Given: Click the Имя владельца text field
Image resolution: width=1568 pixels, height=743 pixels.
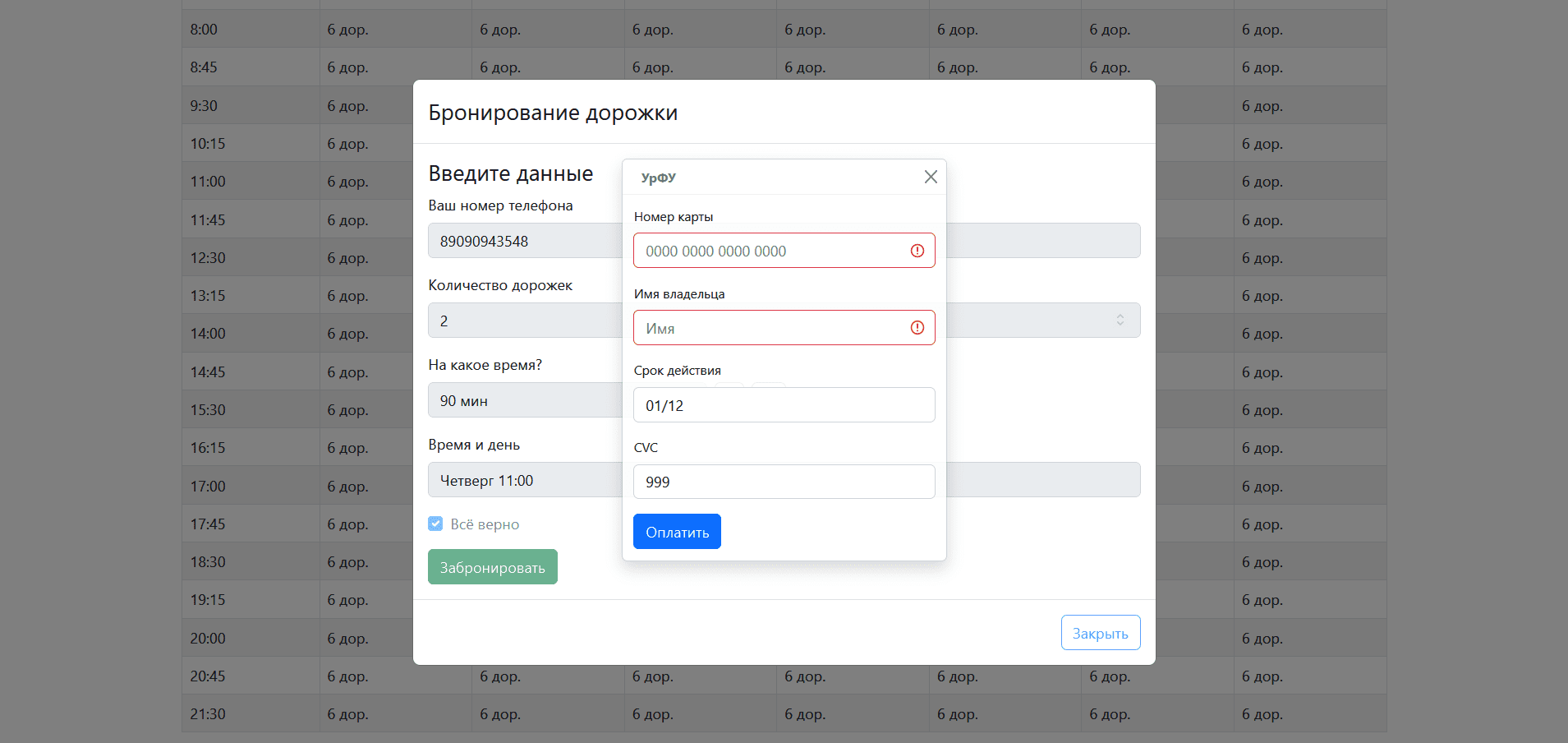Looking at the screenshot, I should click(772, 328).
